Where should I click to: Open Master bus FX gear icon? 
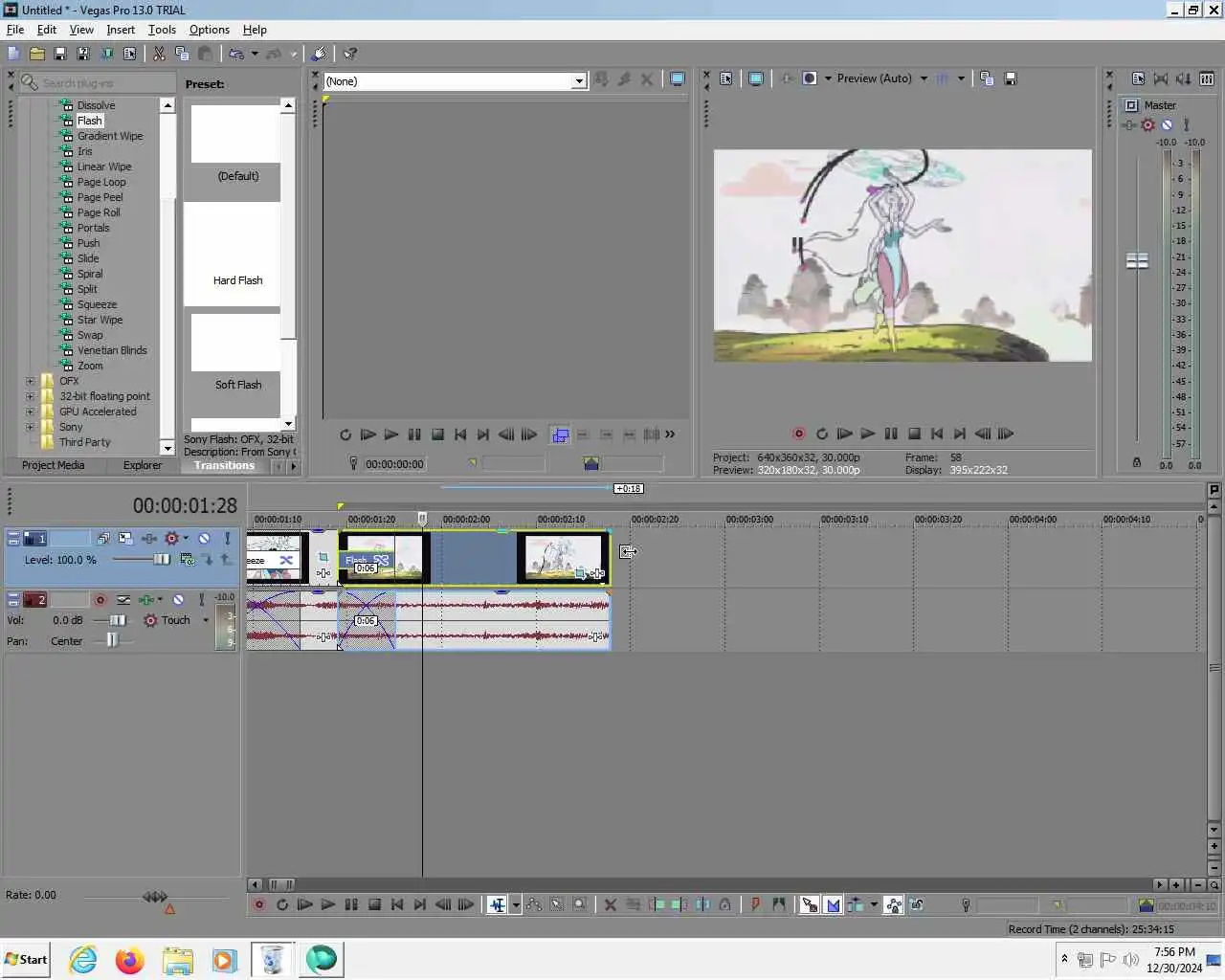pyautogui.click(x=1147, y=124)
